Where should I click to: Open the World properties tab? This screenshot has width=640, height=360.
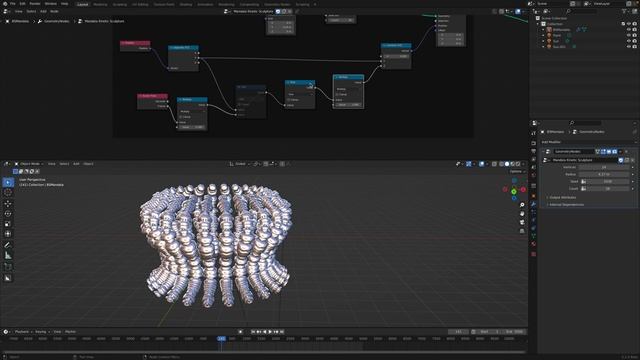click(533, 176)
